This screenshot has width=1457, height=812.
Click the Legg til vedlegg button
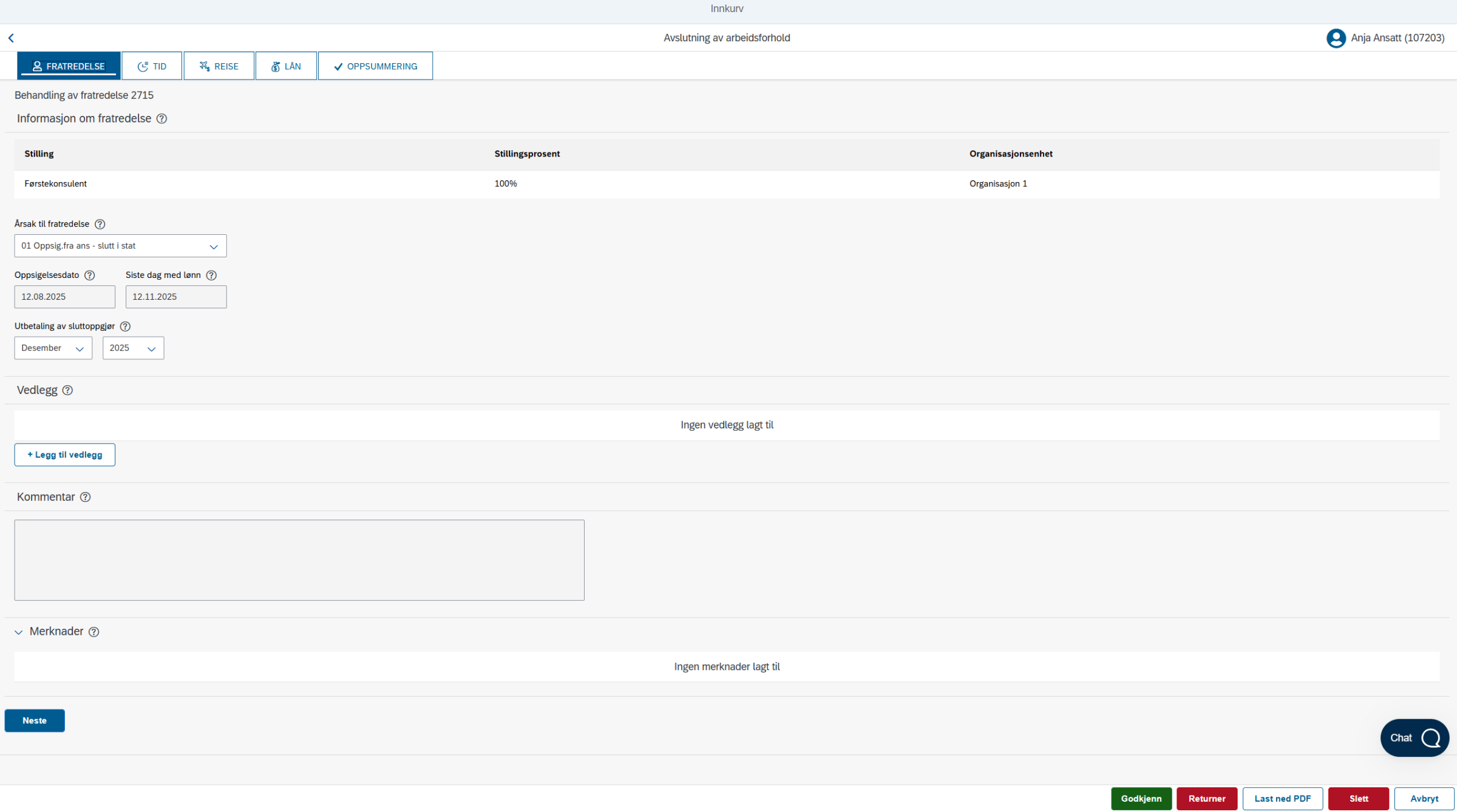click(x=65, y=455)
